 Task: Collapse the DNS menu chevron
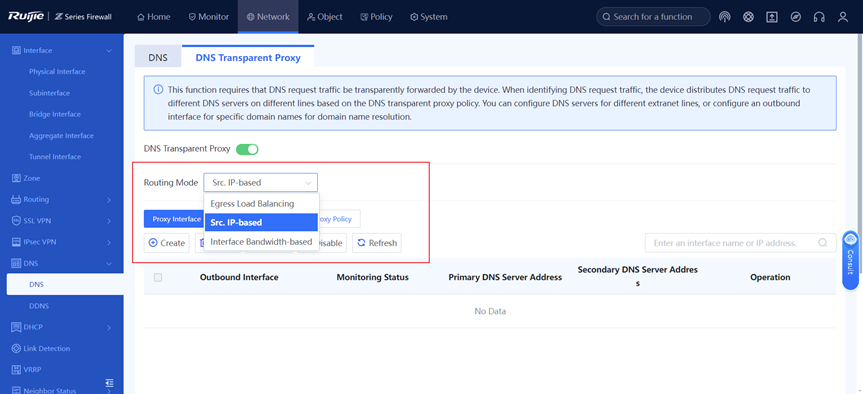(109, 264)
